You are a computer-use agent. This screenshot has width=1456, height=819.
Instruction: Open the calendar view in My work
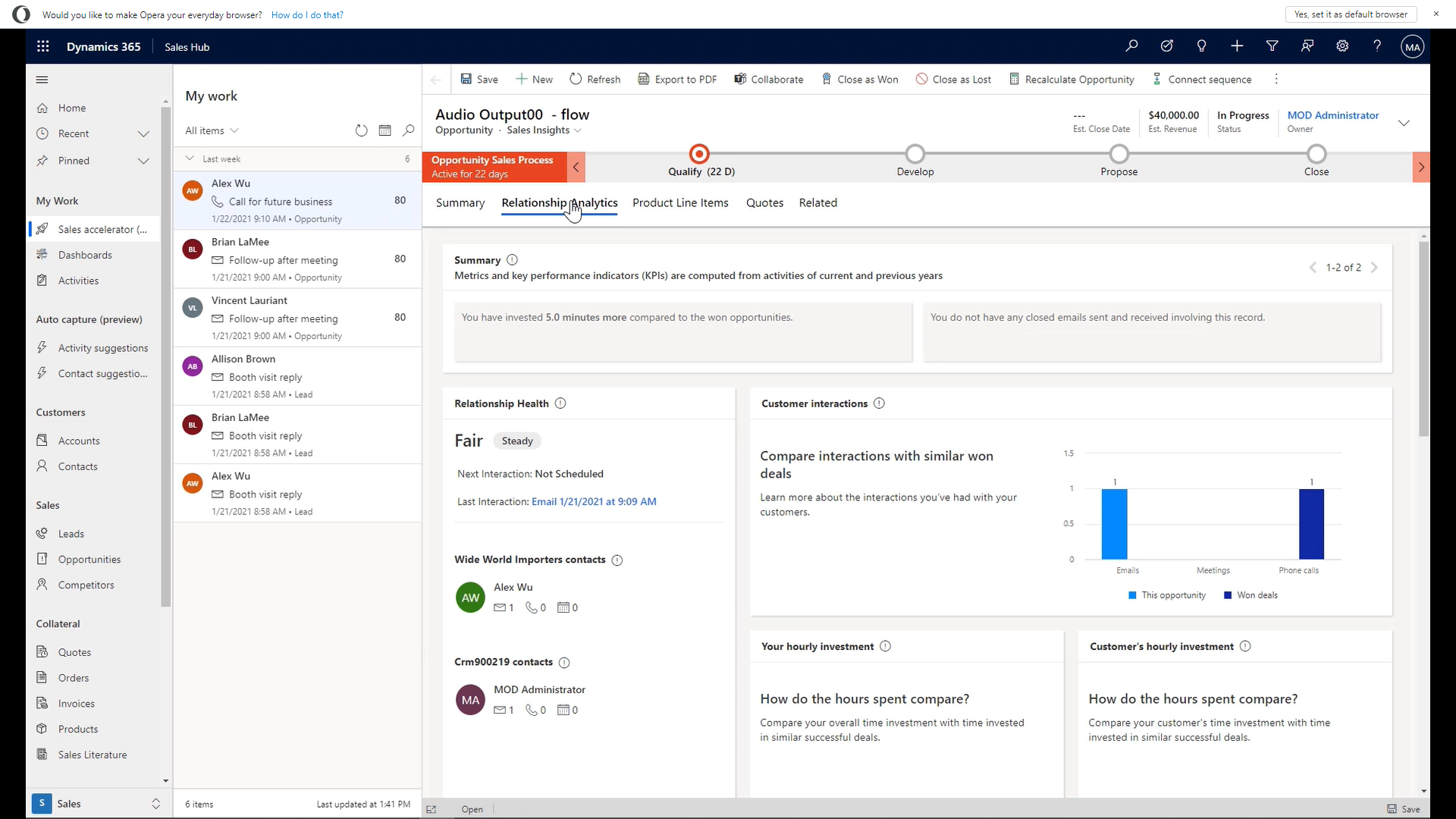385,130
